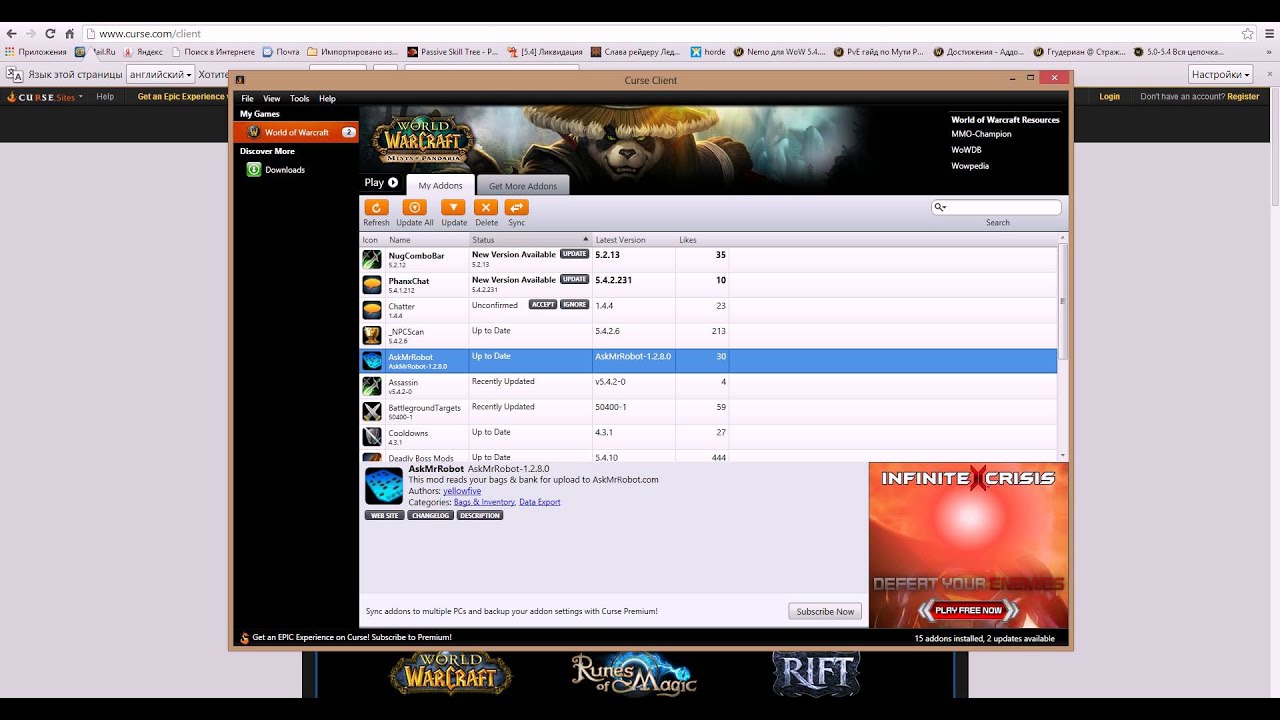Viewport: 1280px width, 720px height.
Task: Click ACCEPT button for Chatter
Action: tap(542, 304)
